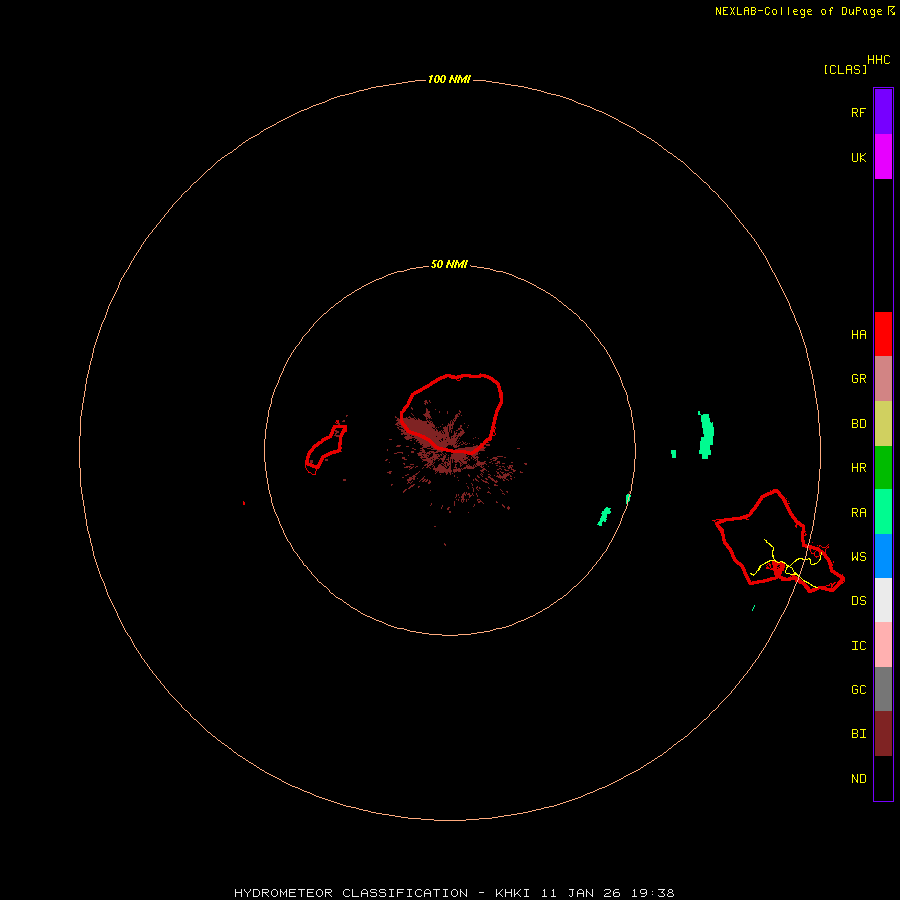Select the GC gray legend swatch
The height and width of the screenshot is (900, 900).
pyautogui.click(x=883, y=689)
